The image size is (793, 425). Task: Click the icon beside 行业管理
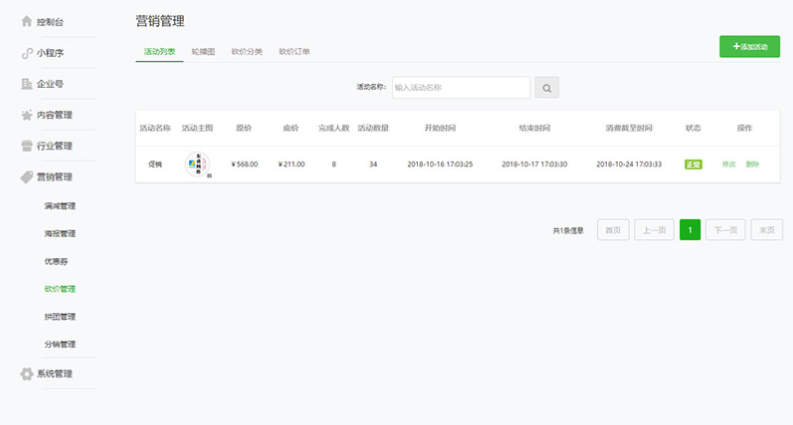(27, 146)
